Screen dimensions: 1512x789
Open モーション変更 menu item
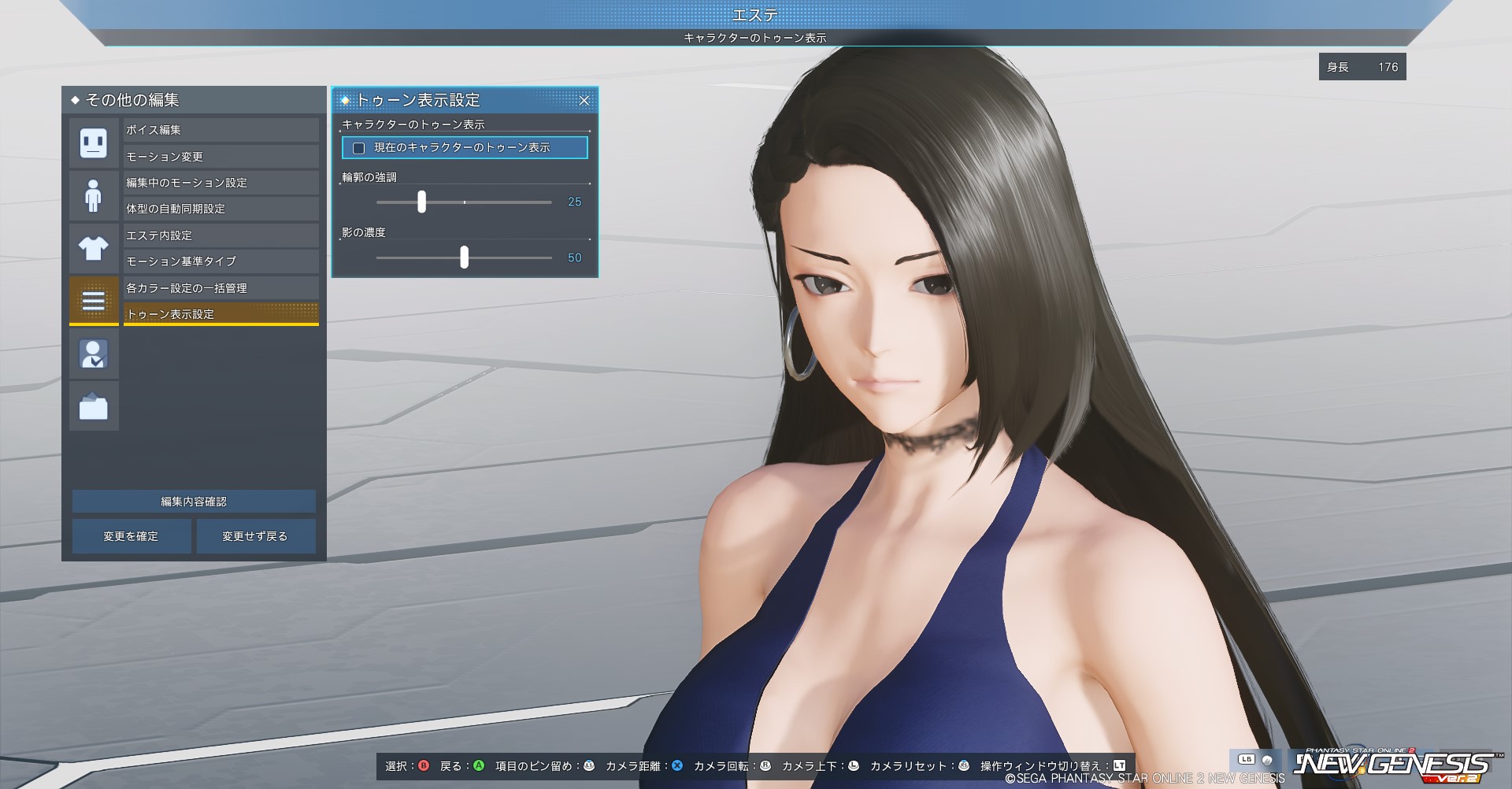coord(221,156)
